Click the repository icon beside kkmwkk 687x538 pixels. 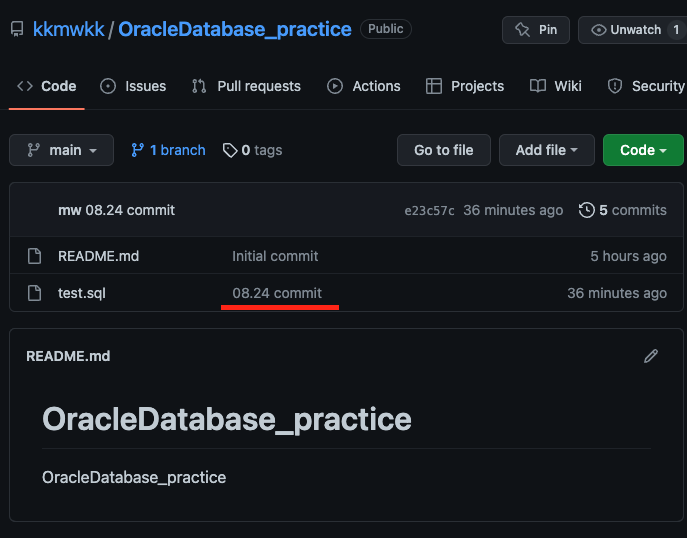[x=17, y=29]
